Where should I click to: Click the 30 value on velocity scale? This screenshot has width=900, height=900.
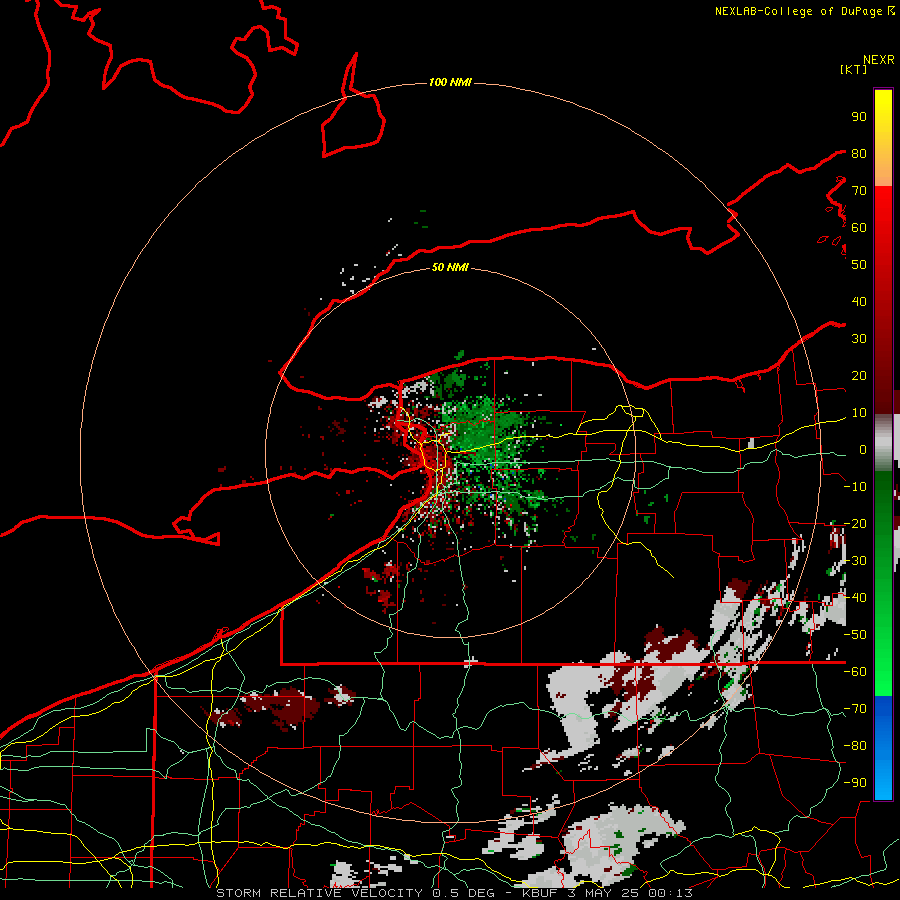click(859, 339)
